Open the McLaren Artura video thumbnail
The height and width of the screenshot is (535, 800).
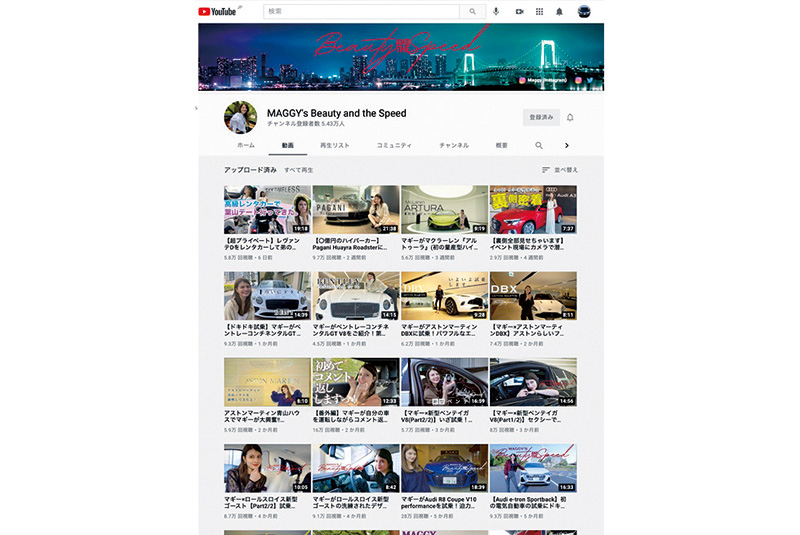444,210
